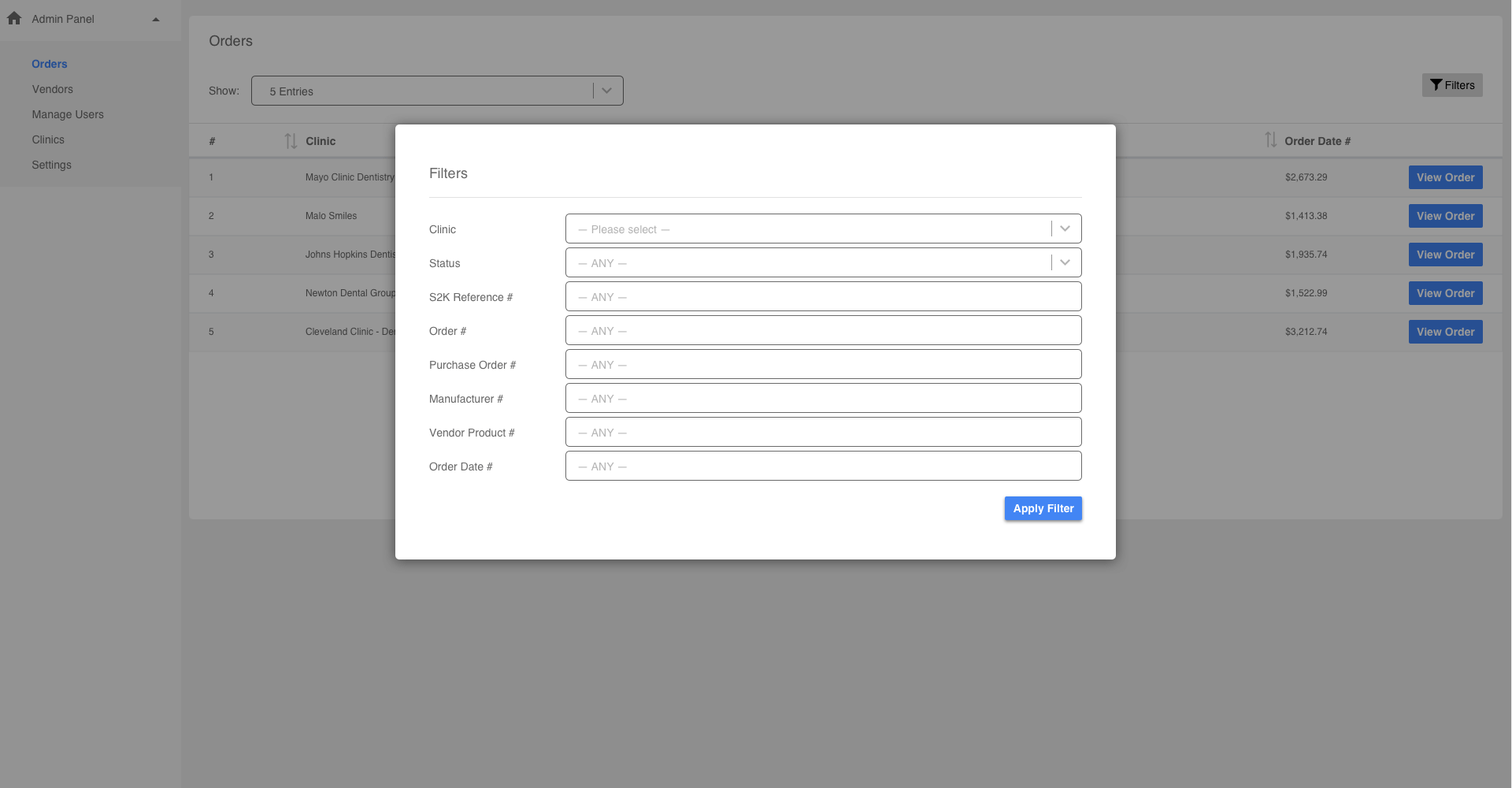This screenshot has height=788, width=1512.
Task: Open the Vendors sidebar item
Action: click(x=53, y=89)
